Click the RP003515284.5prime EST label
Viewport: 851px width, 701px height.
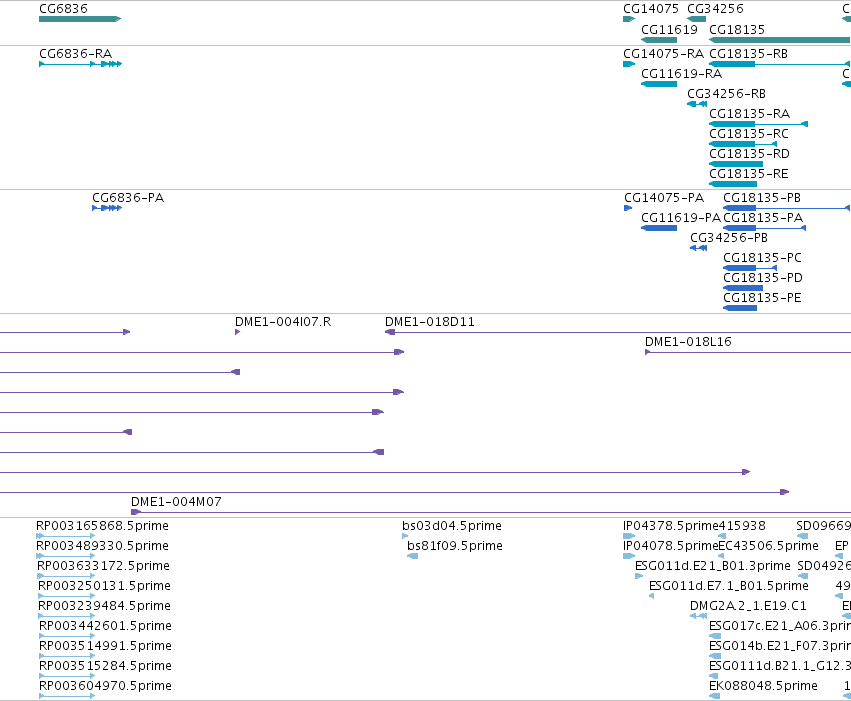click(x=105, y=666)
